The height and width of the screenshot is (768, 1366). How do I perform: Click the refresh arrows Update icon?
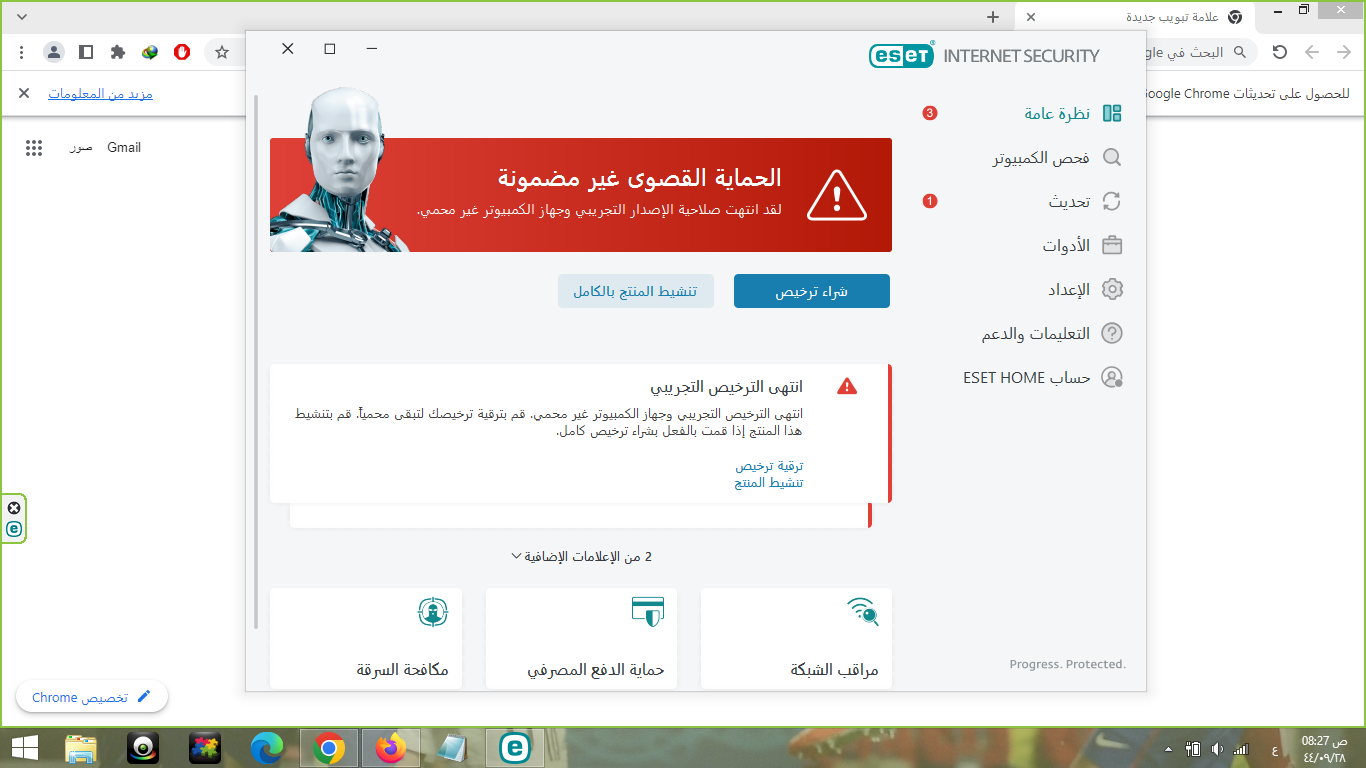[1111, 201]
